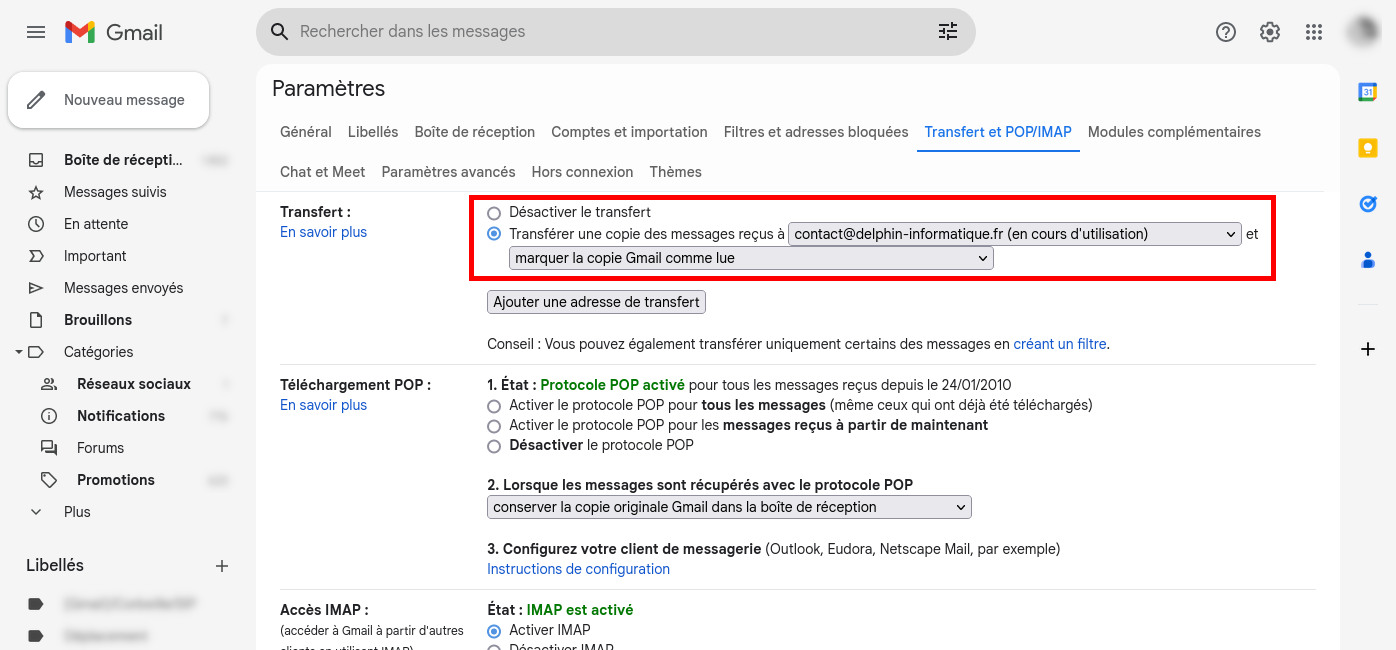
Task: Click the Nouveau message compose button
Action: 109,100
